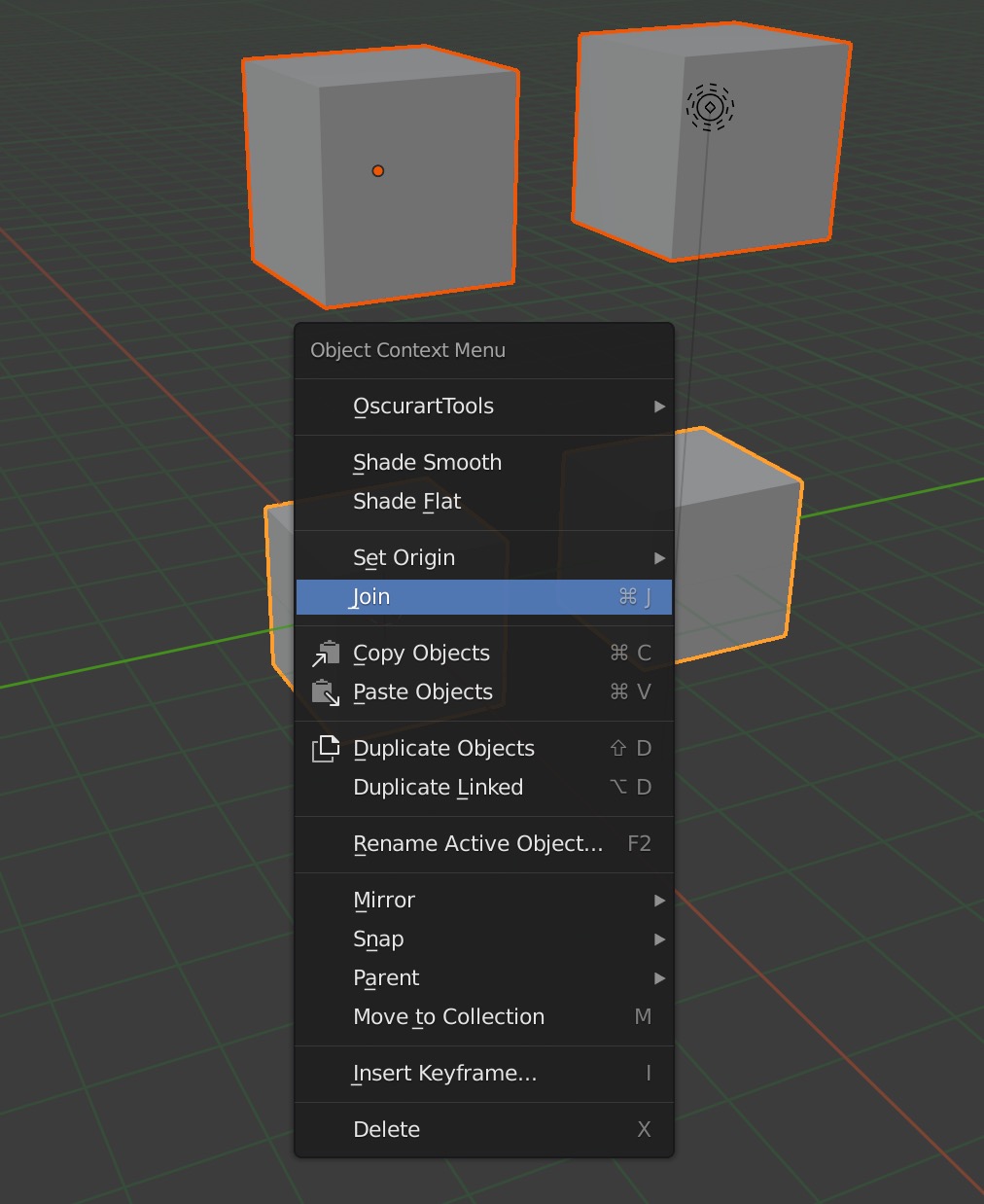Choose Insert Keyframe entry
The image size is (984, 1204).
pyautogui.click(x=483, y=1074)
